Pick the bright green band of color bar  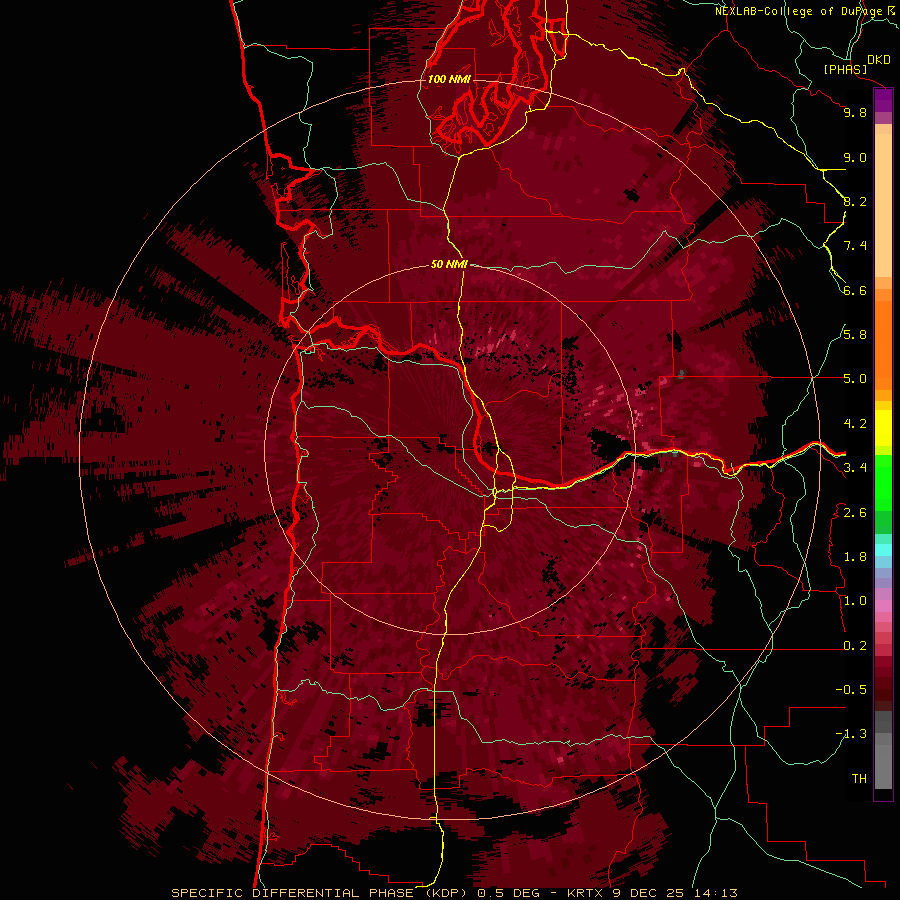pyautogui.click(x=883, y=482)
